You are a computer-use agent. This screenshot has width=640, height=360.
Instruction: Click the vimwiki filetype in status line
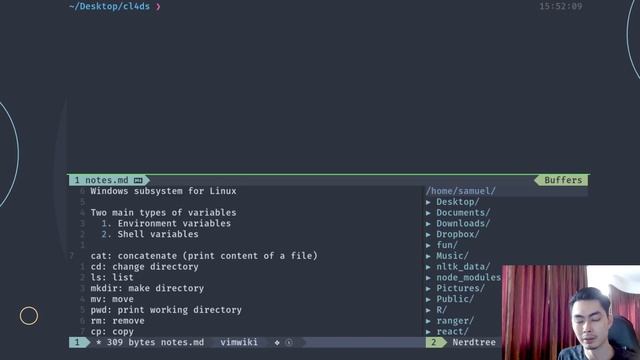coord(239,342)
